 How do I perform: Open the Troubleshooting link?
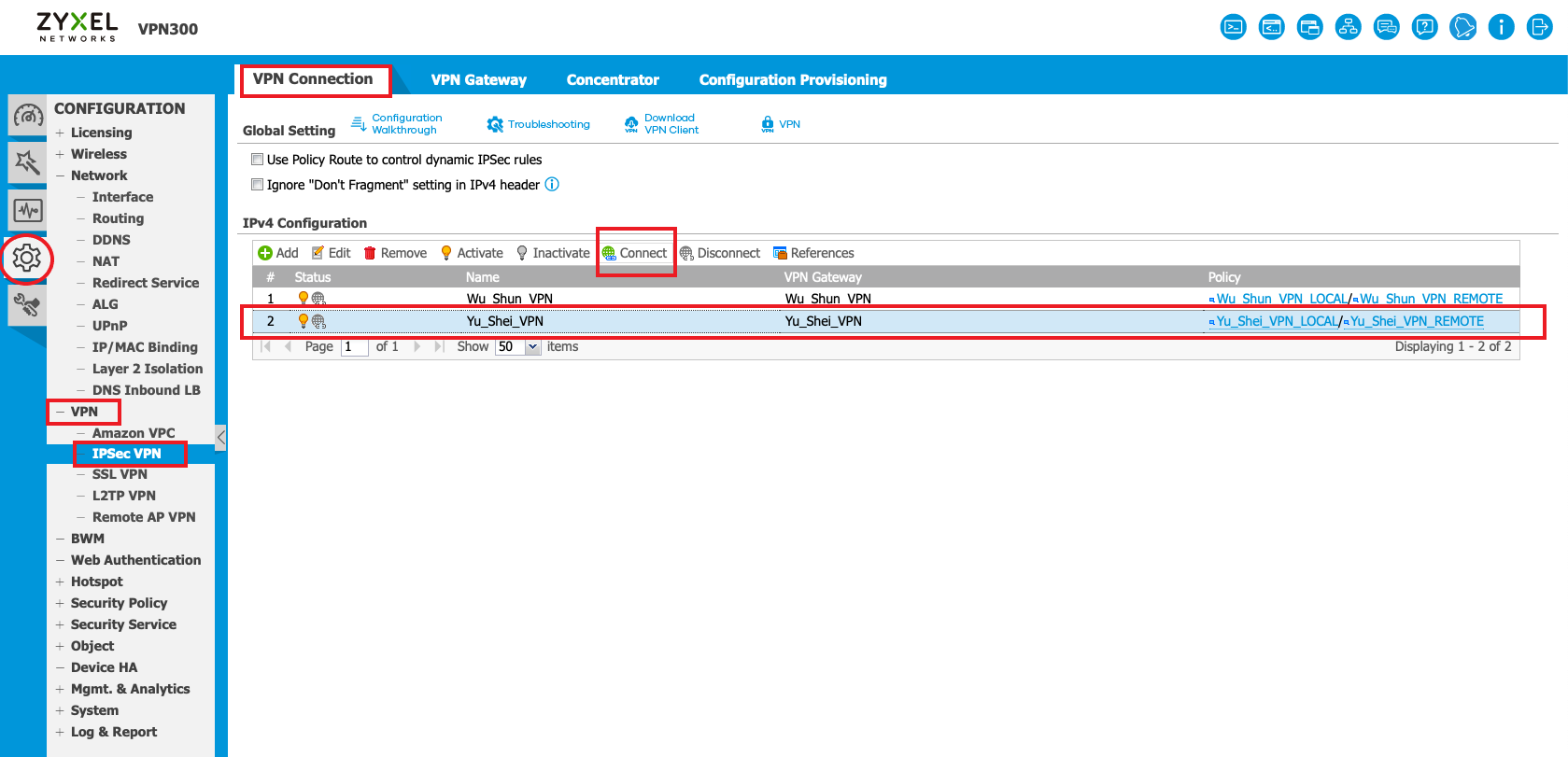pyautogui.click(x=539, y=124)
